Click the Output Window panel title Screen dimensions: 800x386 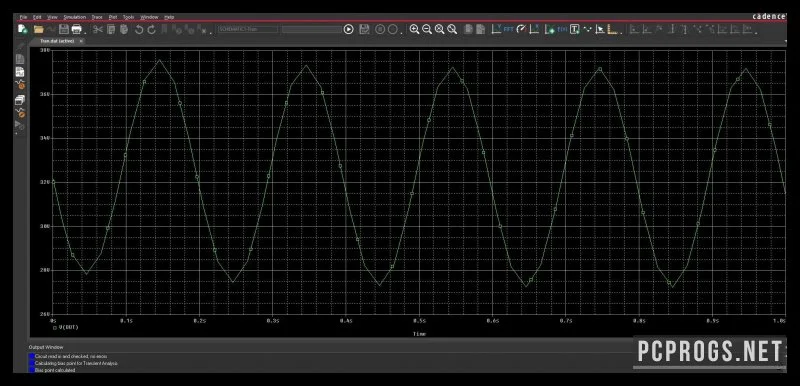tap(46, 347)
